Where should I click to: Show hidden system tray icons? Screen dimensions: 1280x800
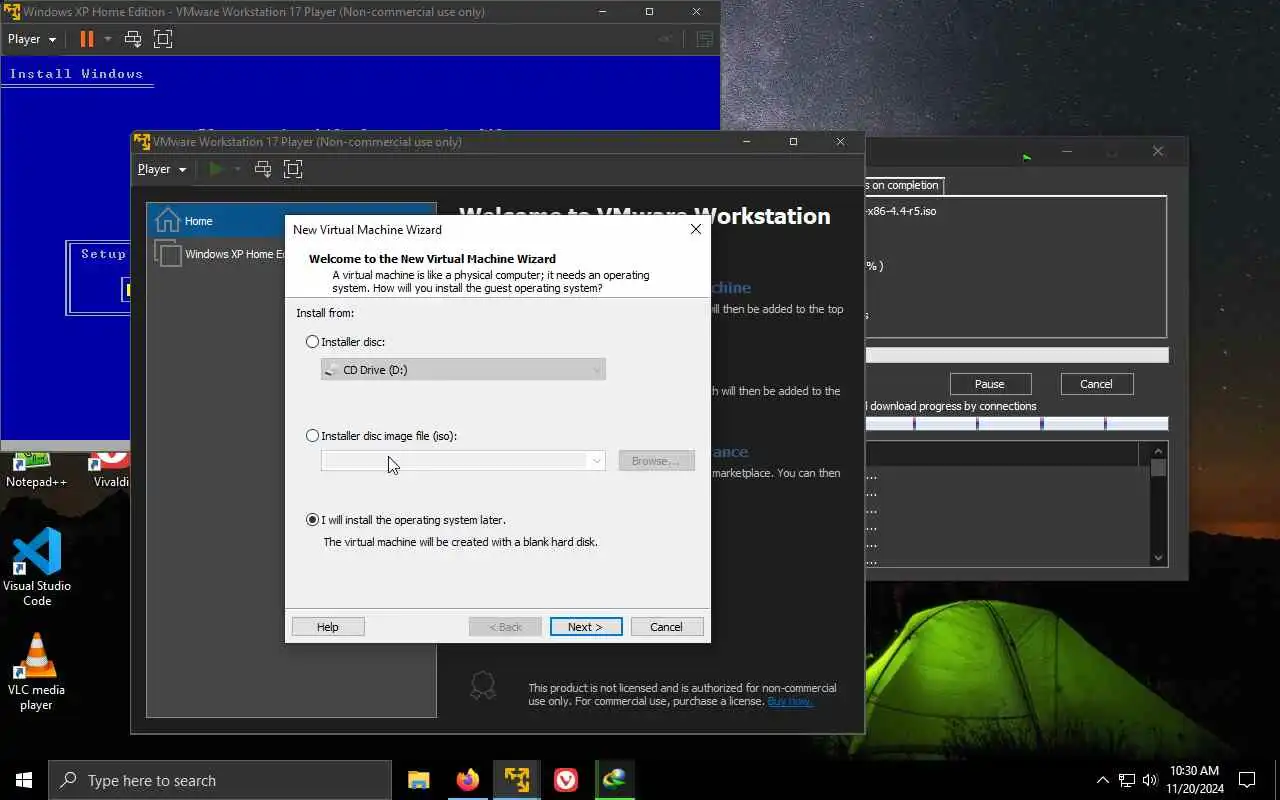(x=1103, y=780)
